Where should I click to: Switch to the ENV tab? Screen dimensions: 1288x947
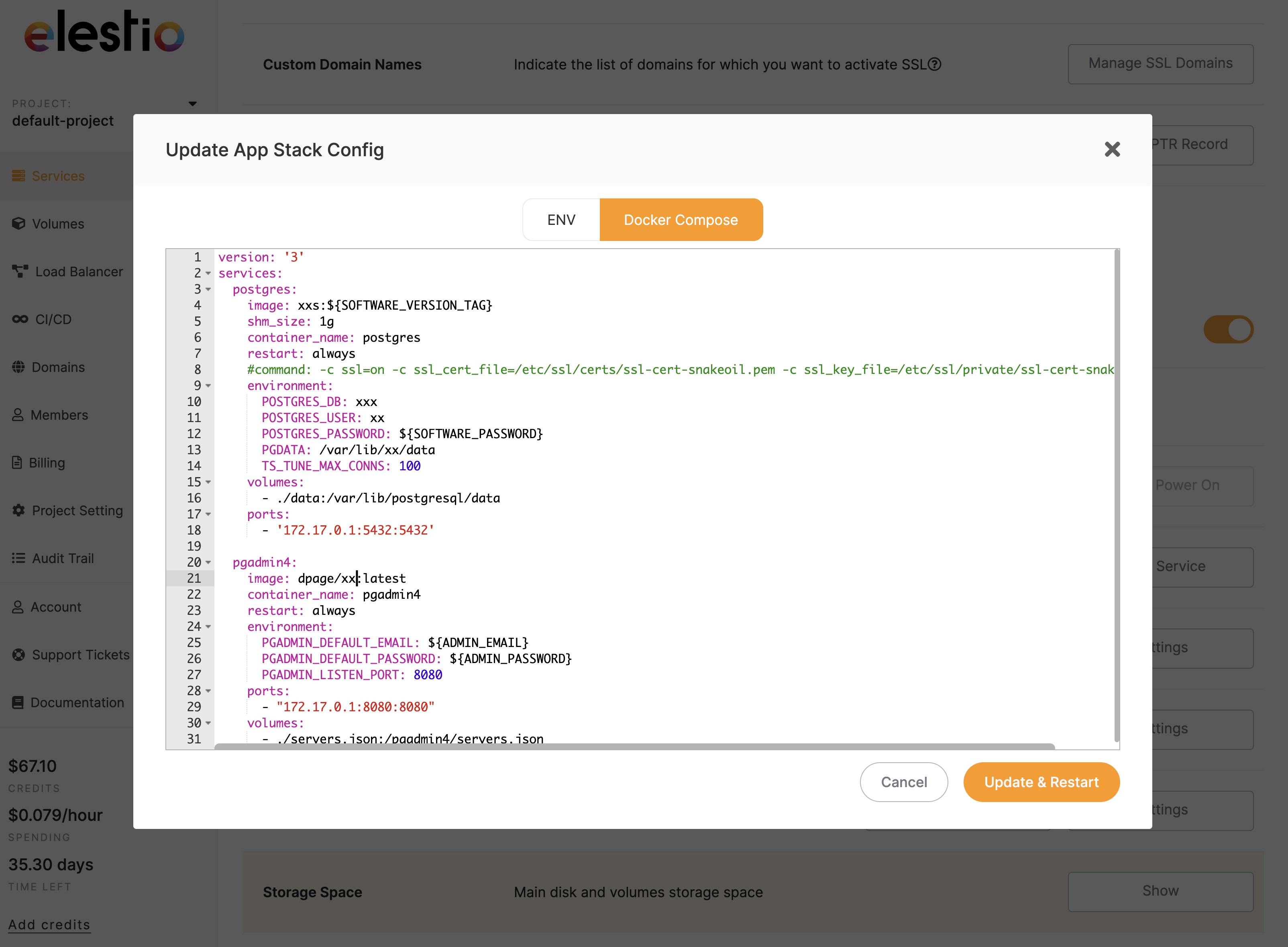(560, 220)
